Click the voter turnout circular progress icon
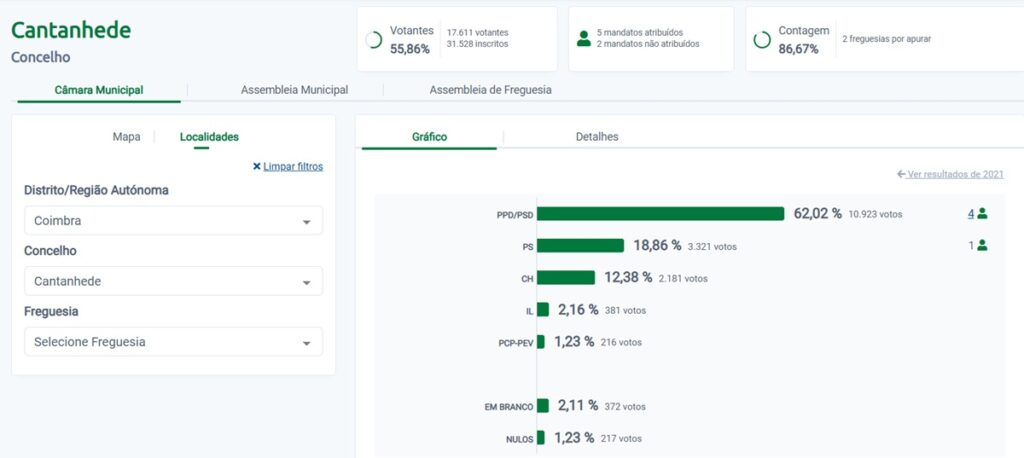 pos(374,40)
